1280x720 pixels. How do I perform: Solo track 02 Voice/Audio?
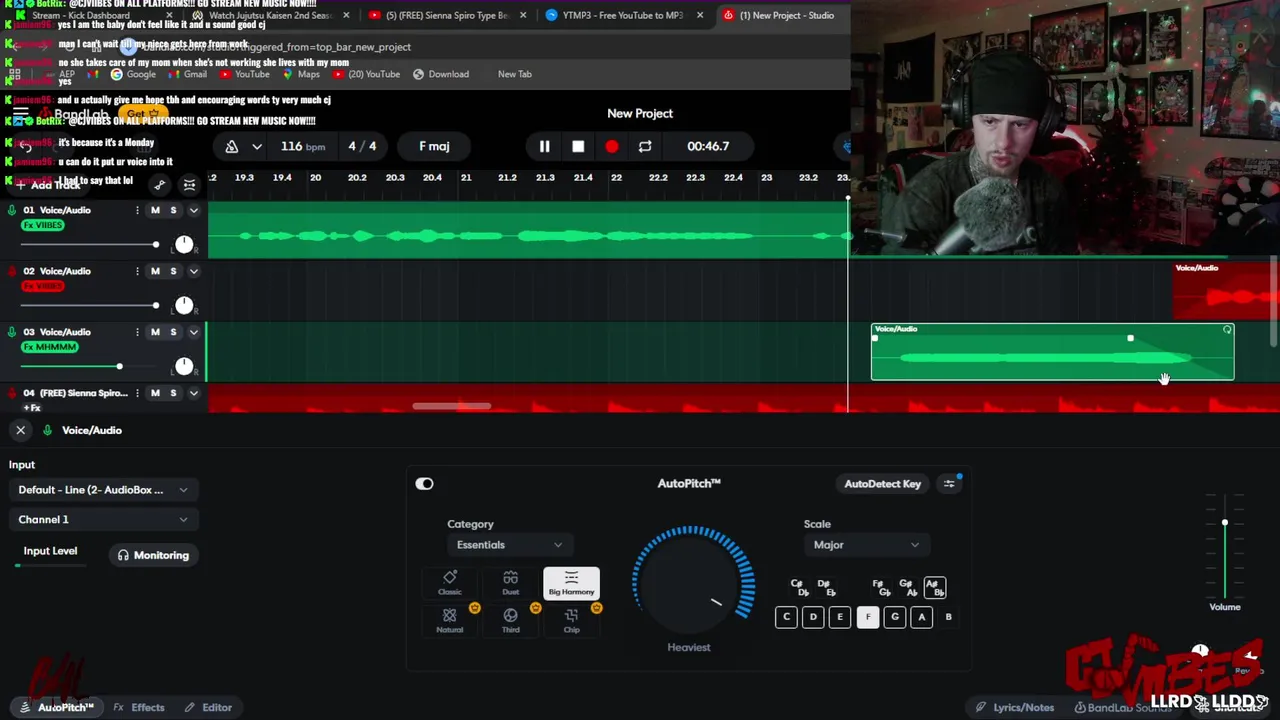[x=173, y=271]
